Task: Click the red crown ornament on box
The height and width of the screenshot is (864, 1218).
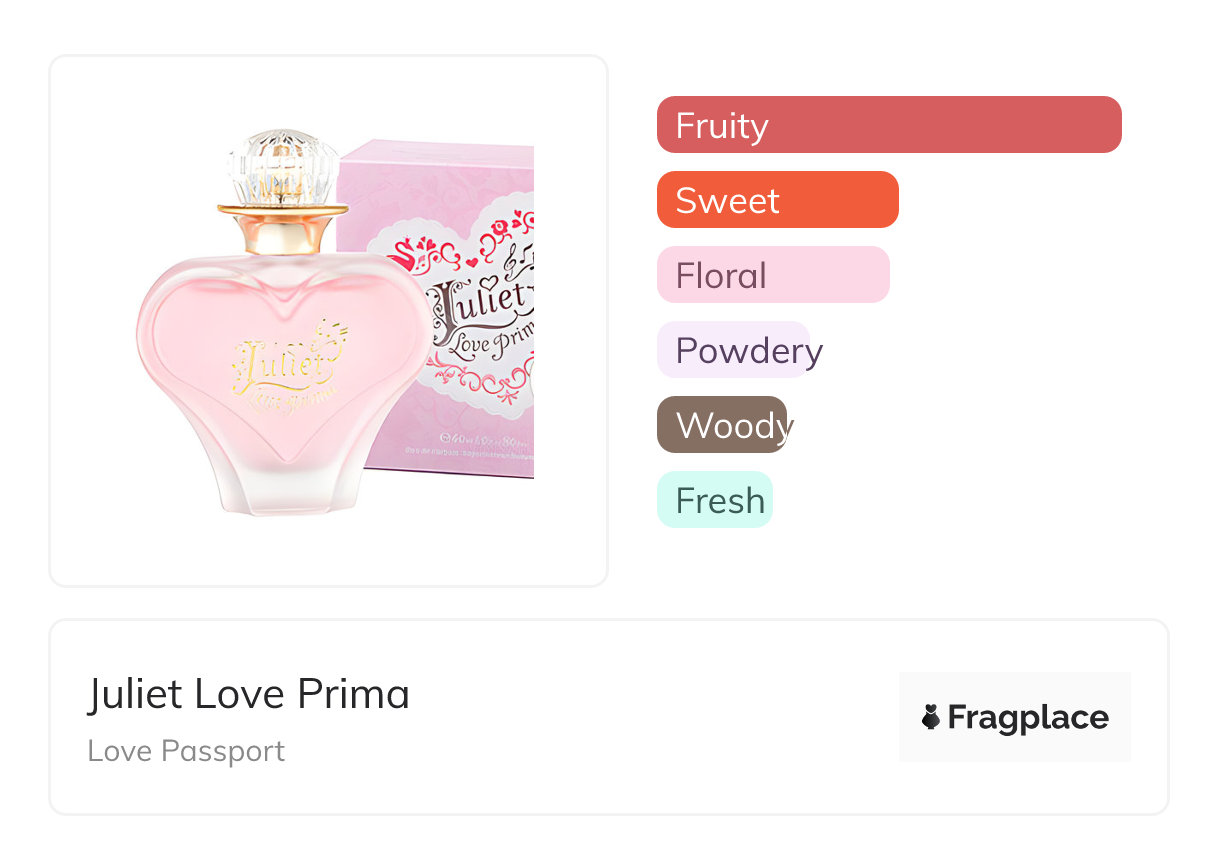Action: pyautogui.click(x=403, y=256)
